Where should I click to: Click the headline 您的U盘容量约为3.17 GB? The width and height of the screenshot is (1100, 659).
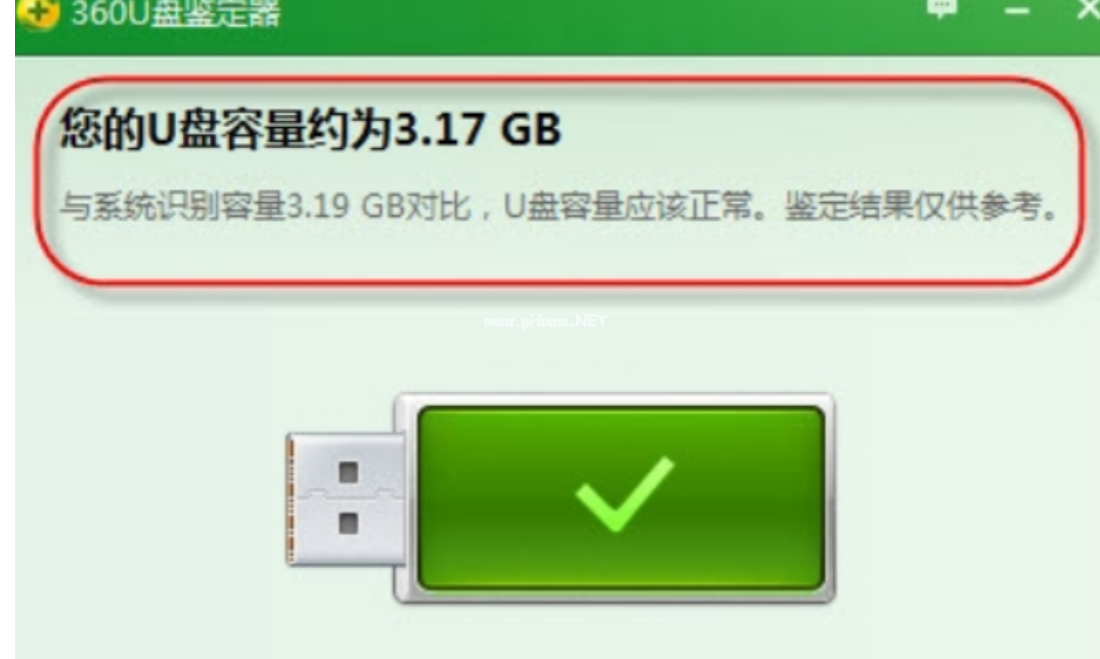pos(311,129)
